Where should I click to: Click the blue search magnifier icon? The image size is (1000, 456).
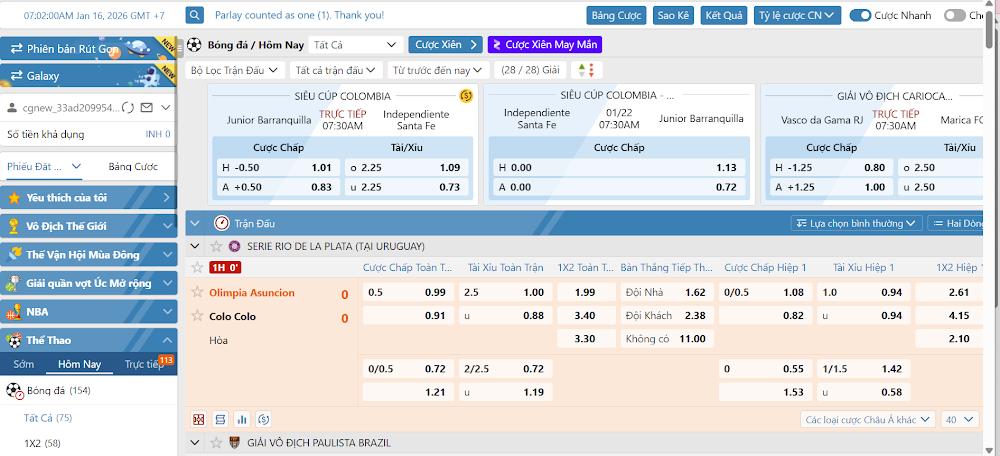tap(195, 15)
